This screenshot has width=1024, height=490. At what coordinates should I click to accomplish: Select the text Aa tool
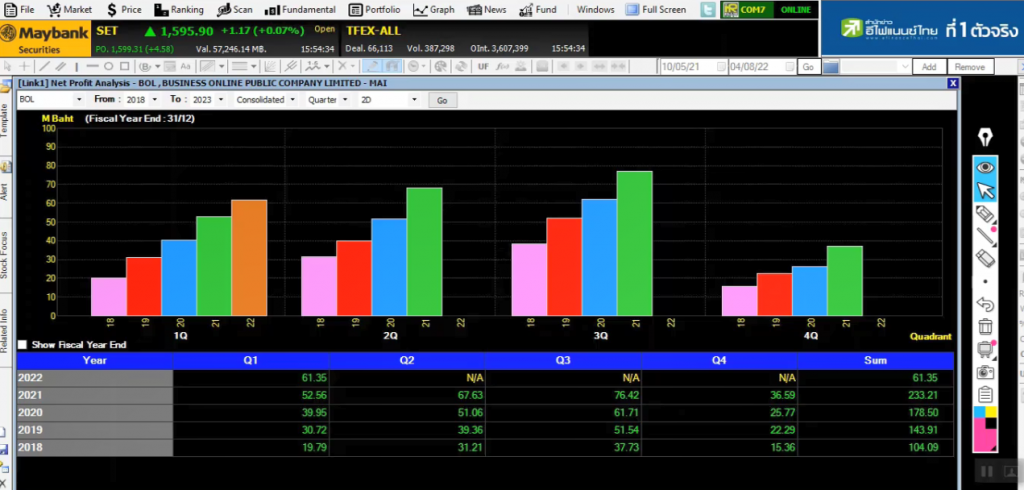pos(185,66)
